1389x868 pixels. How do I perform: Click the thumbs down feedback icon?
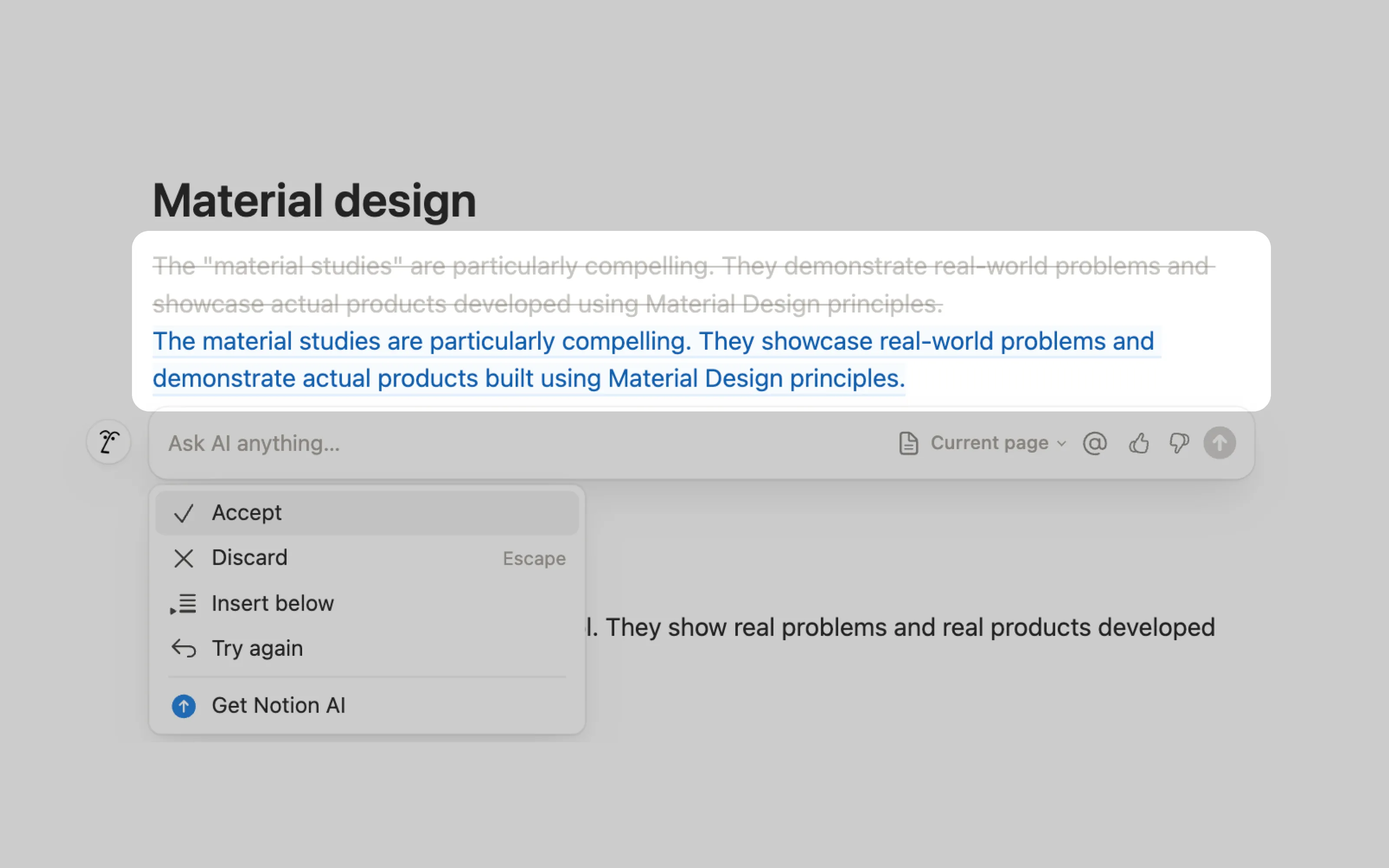point(1179,443)
